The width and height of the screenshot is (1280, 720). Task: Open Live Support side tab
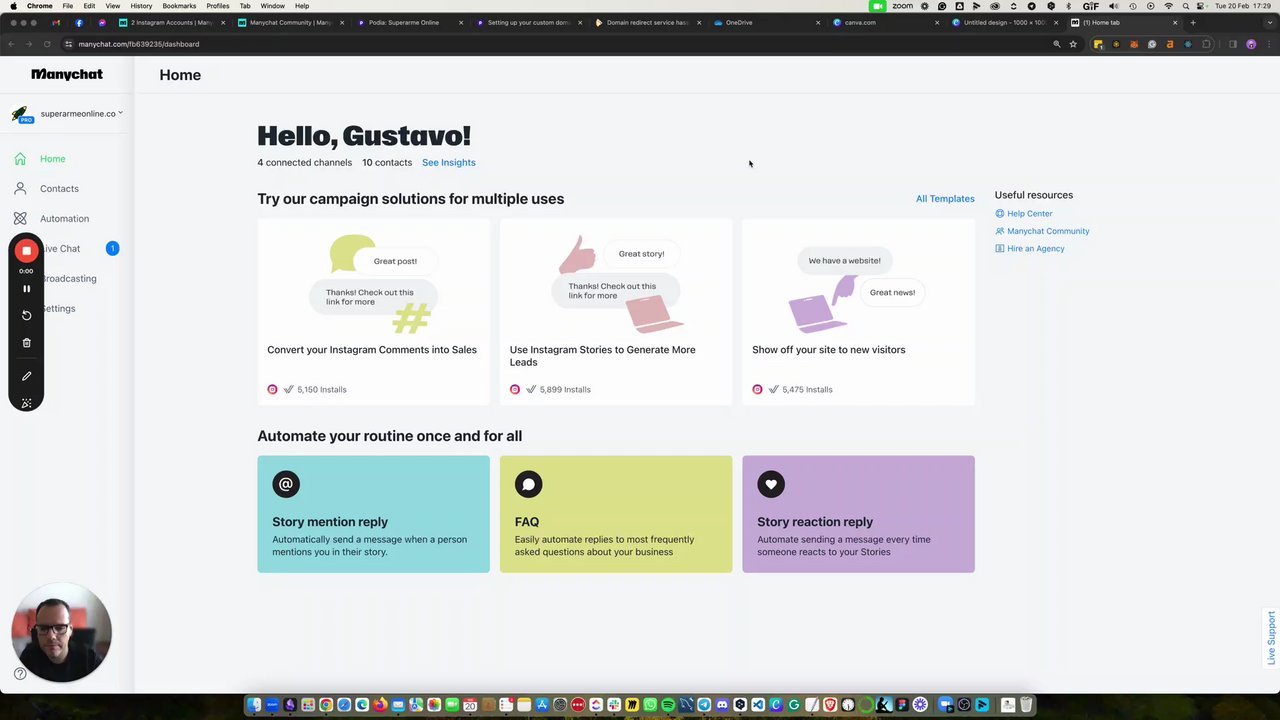click(x=1272, y=638)
